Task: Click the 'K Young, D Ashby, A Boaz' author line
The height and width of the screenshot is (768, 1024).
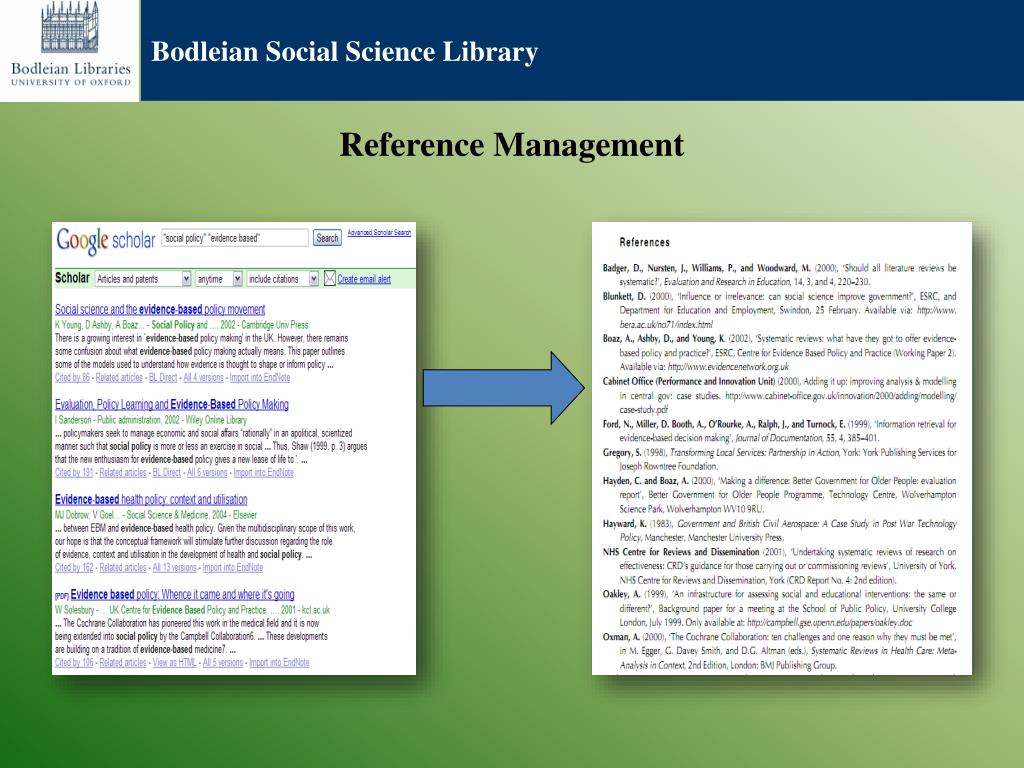Action: pyautogui.click(x=182, y=325)
